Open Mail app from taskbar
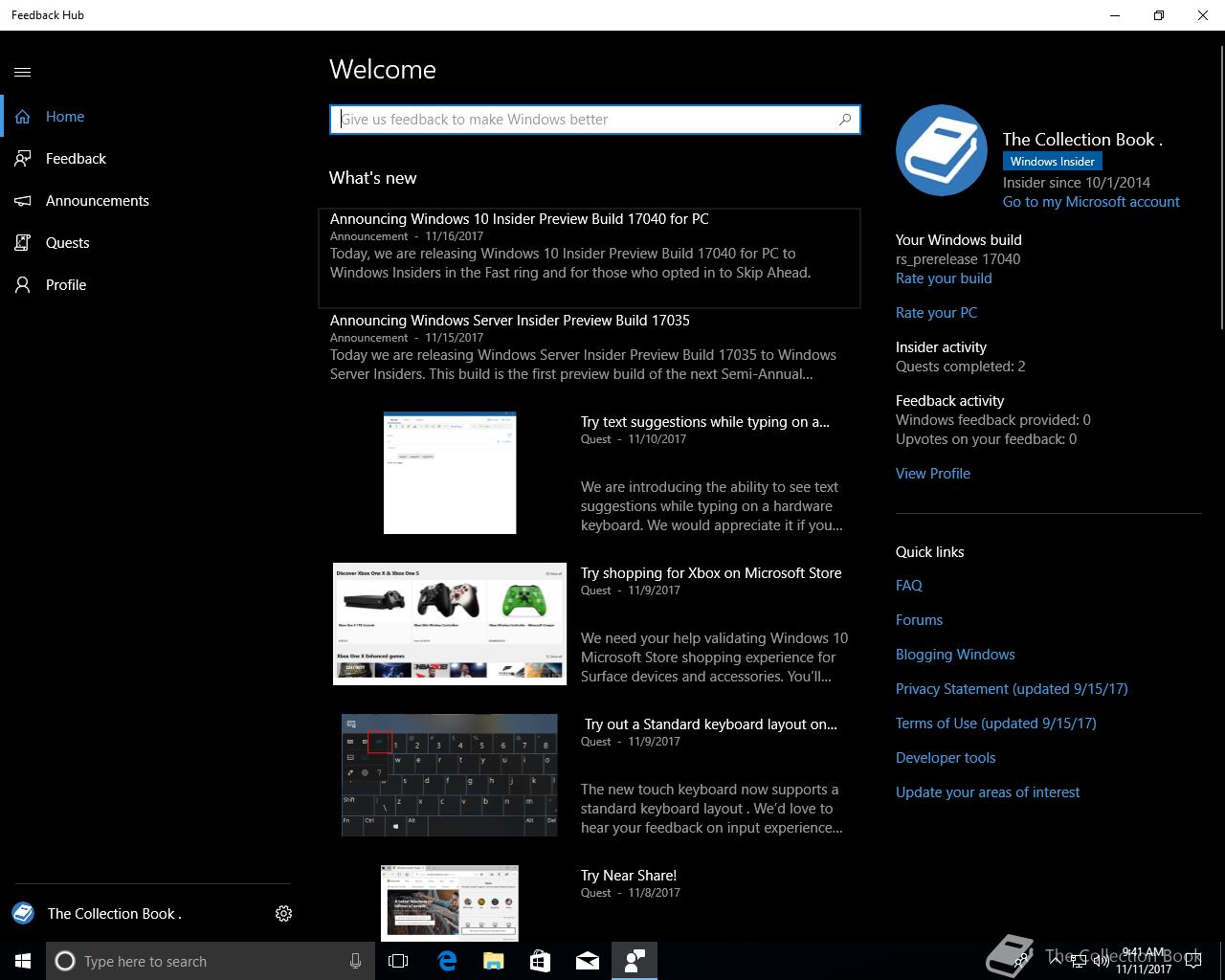 (588, 961)
